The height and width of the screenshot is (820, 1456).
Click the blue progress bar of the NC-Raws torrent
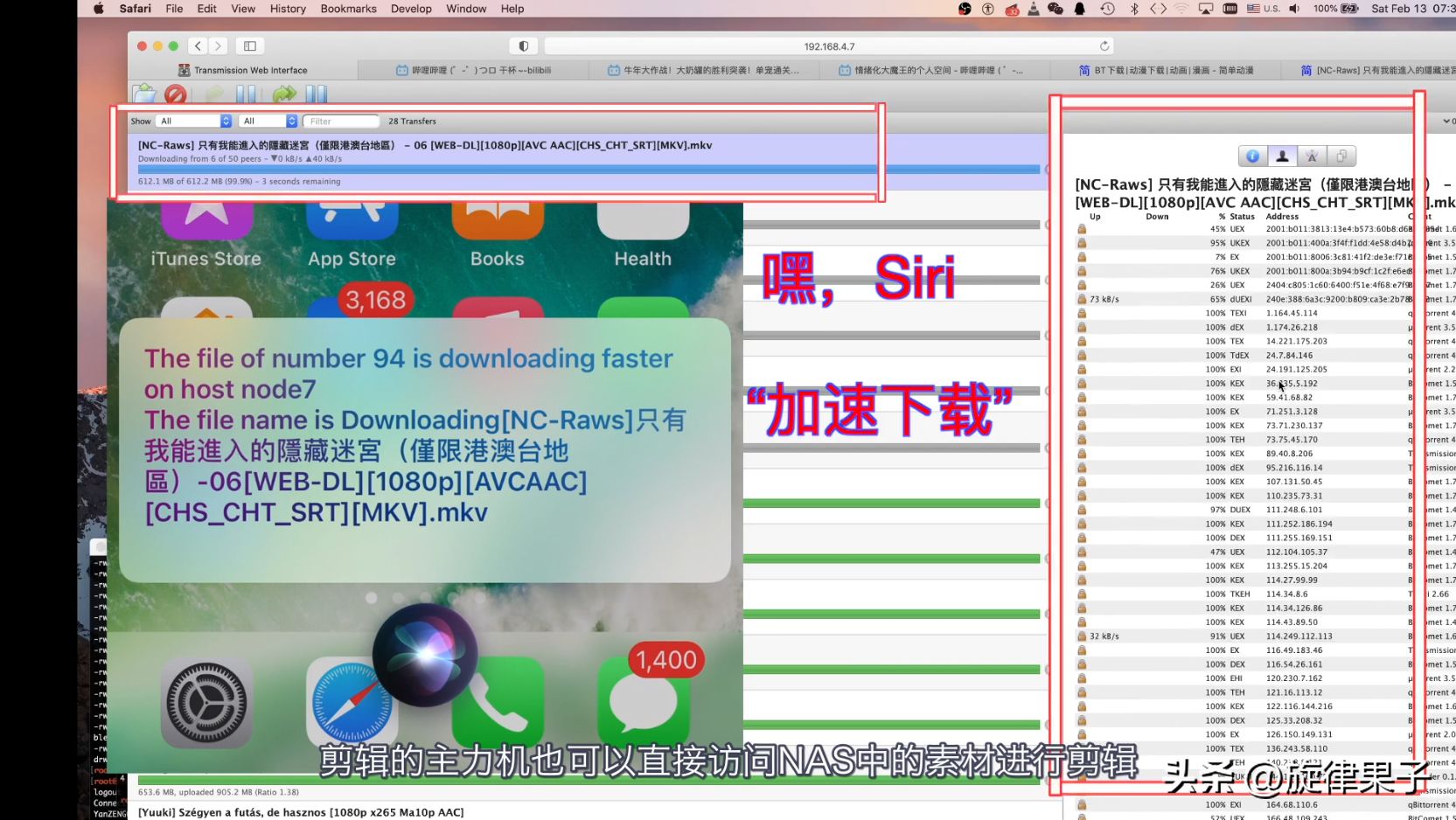click(589, 170)
